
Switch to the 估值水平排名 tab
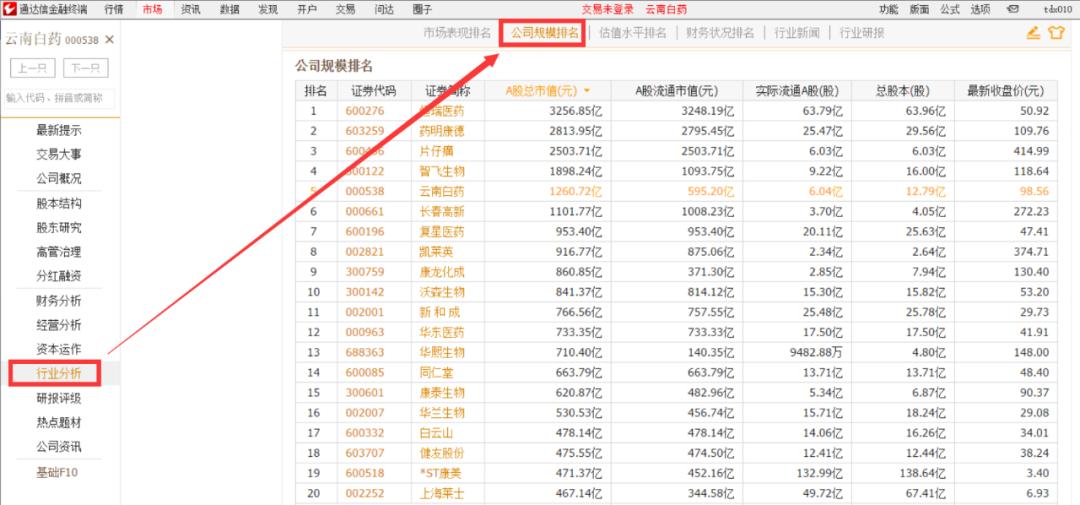[x=632, y=33]
